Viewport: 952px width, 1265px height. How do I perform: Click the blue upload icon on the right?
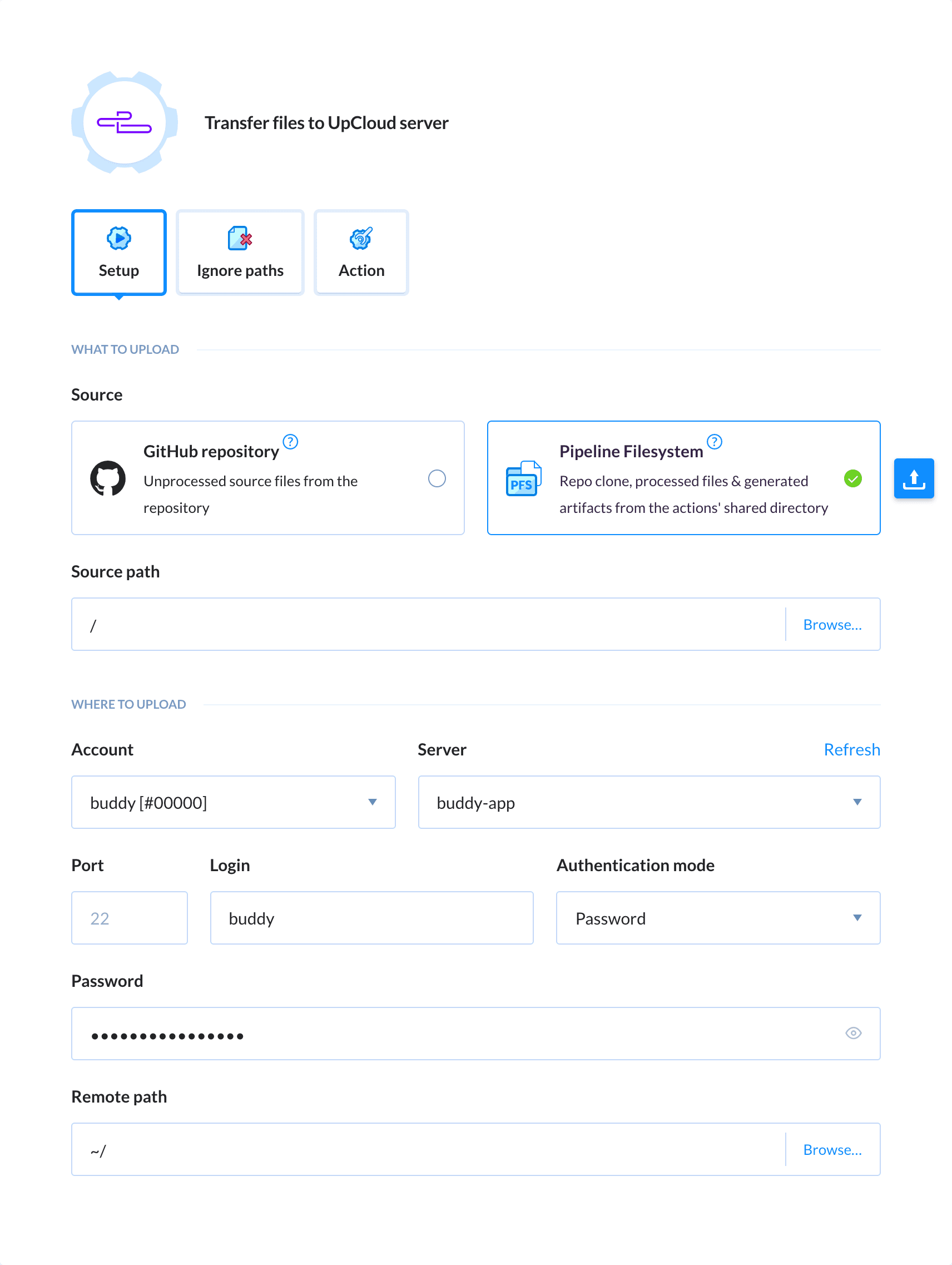pyautogui.click(x=914, y=478)
